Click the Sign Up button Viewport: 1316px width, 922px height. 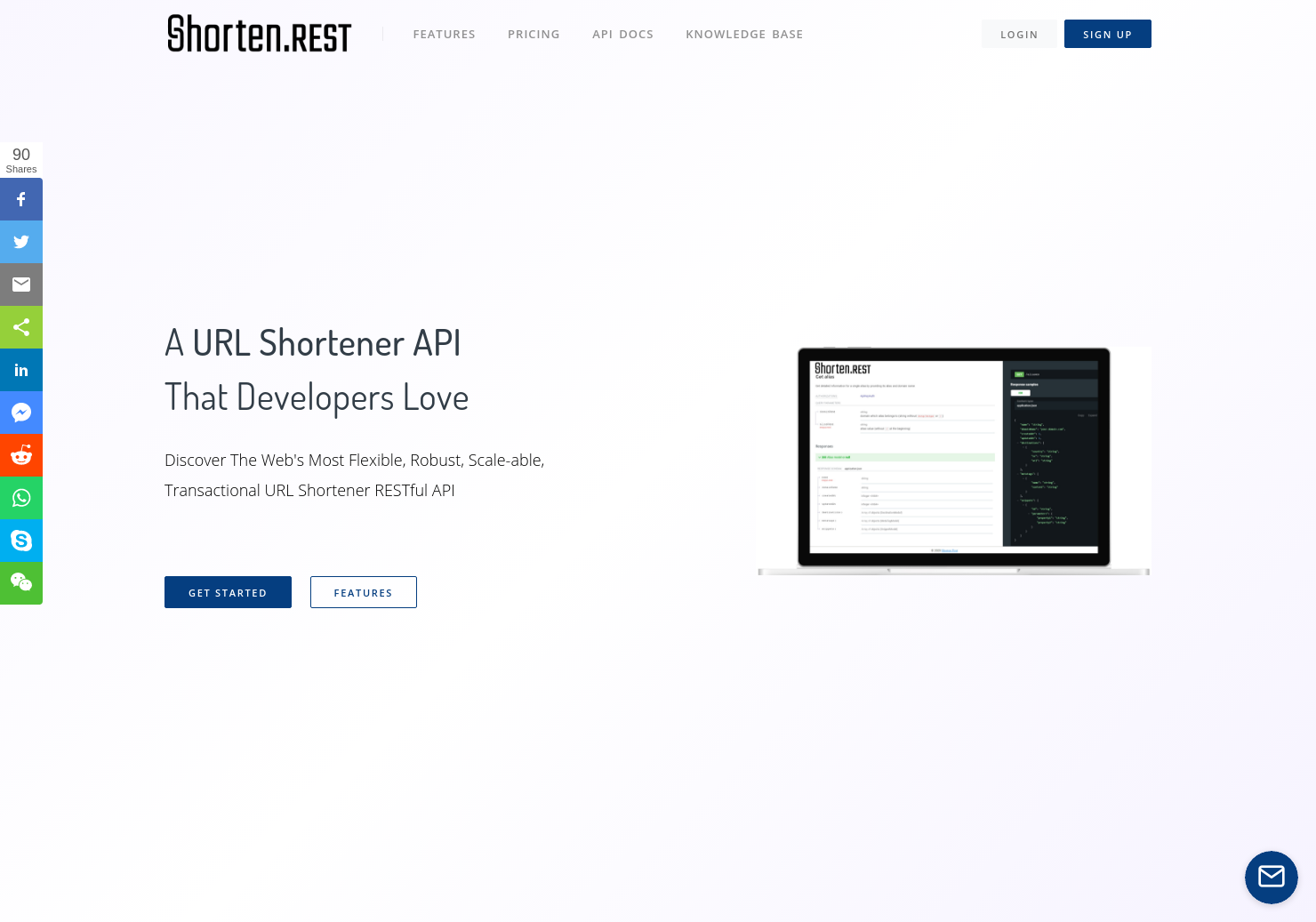1108,34
